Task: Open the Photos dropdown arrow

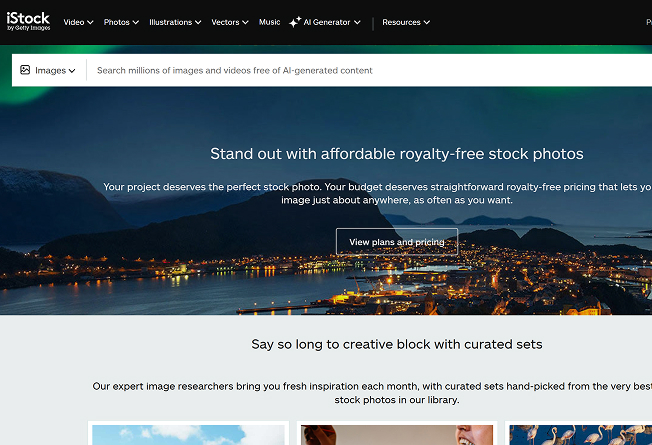Action: (x=136, y=22)
